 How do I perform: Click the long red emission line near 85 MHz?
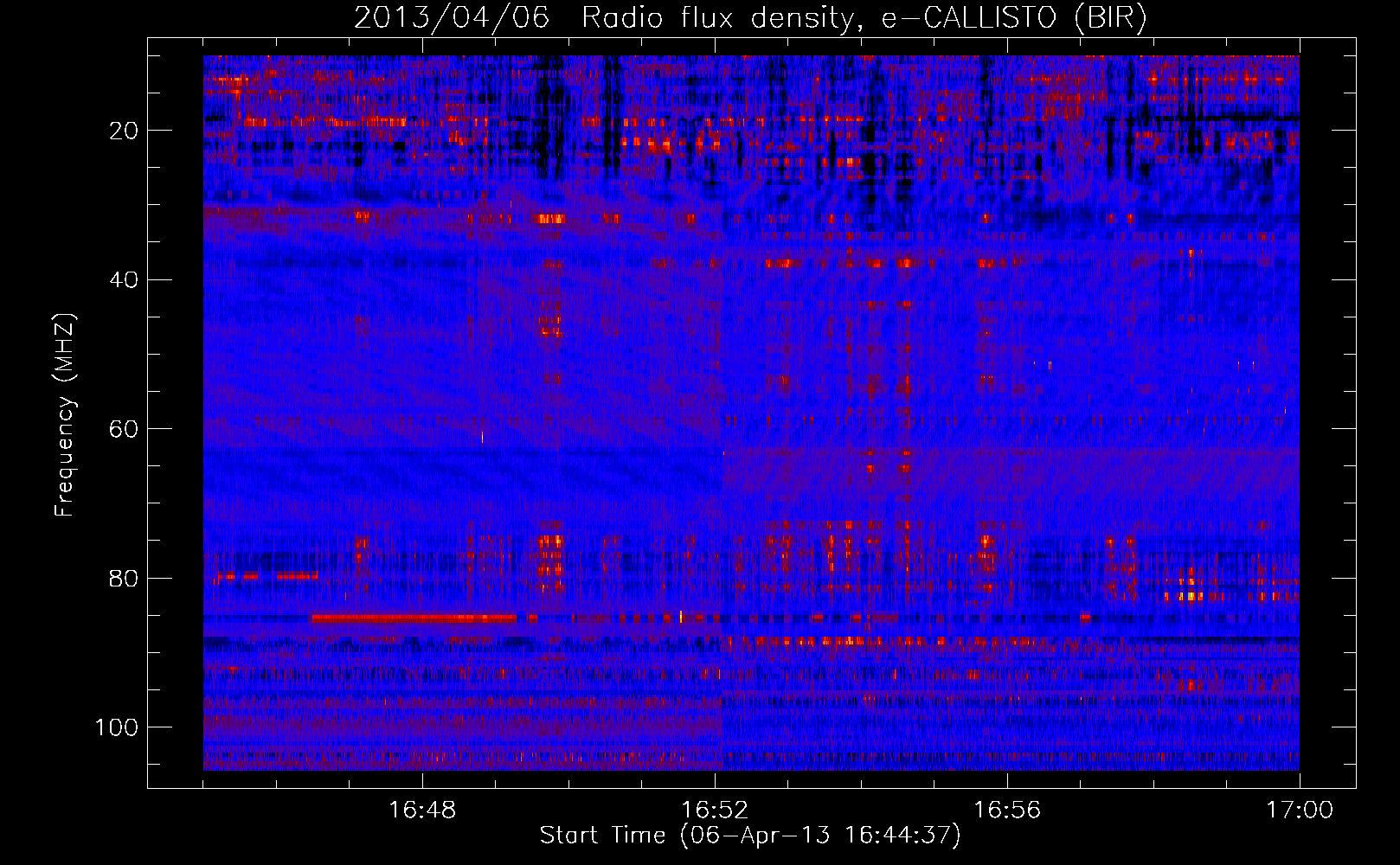click(x=414, y=618)
